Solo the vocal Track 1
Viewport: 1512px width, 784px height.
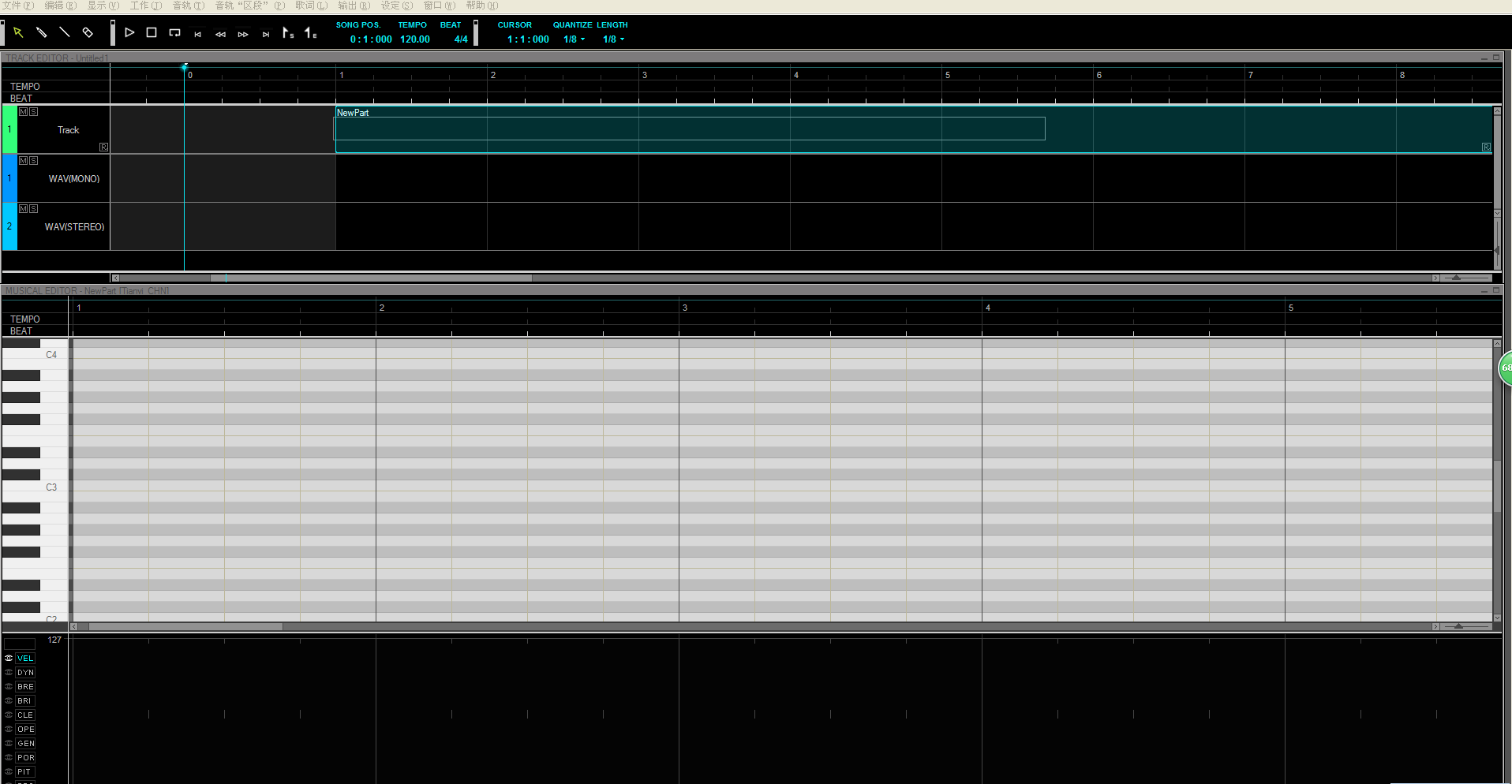tap(33, 112)
